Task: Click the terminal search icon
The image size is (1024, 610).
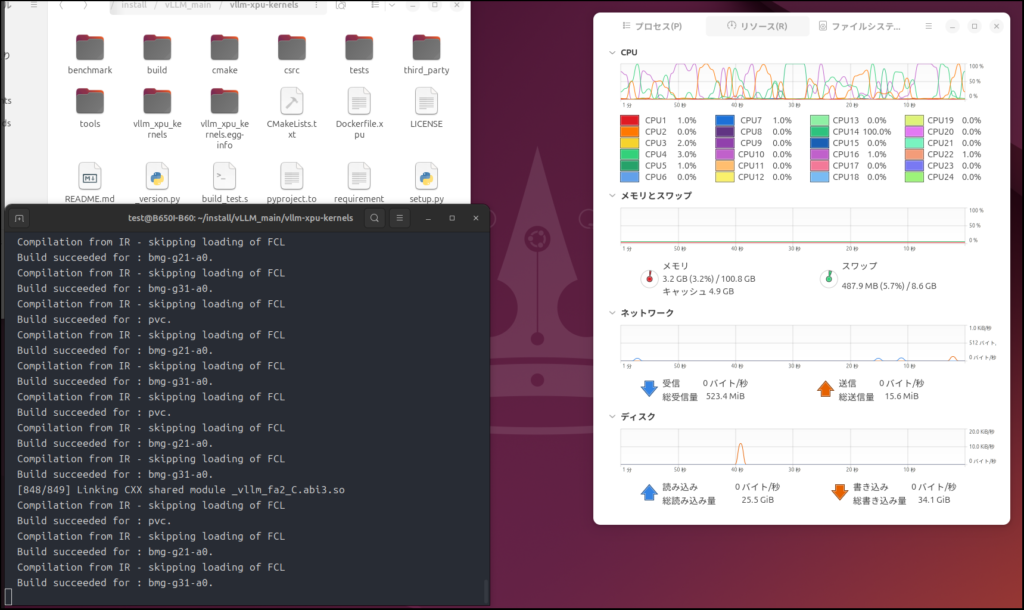Action: click(x=374, y=218)
